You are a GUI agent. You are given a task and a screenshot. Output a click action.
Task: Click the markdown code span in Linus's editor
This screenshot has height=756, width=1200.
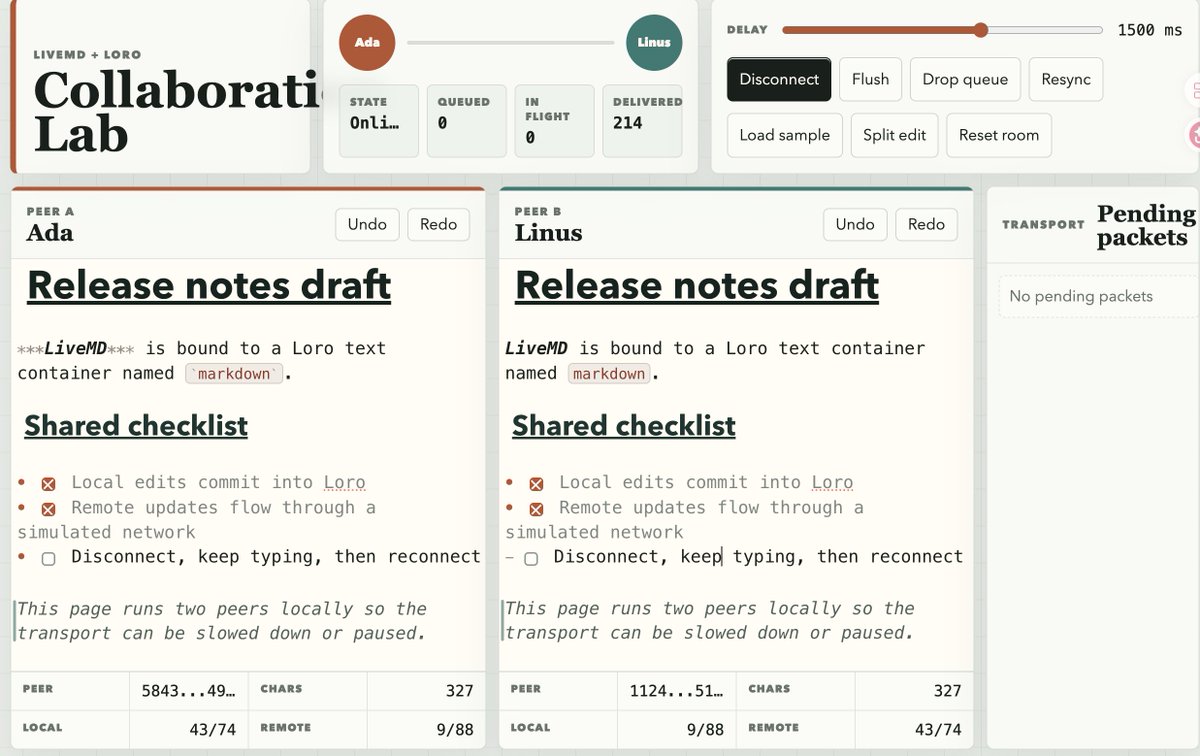pos(609,374)
